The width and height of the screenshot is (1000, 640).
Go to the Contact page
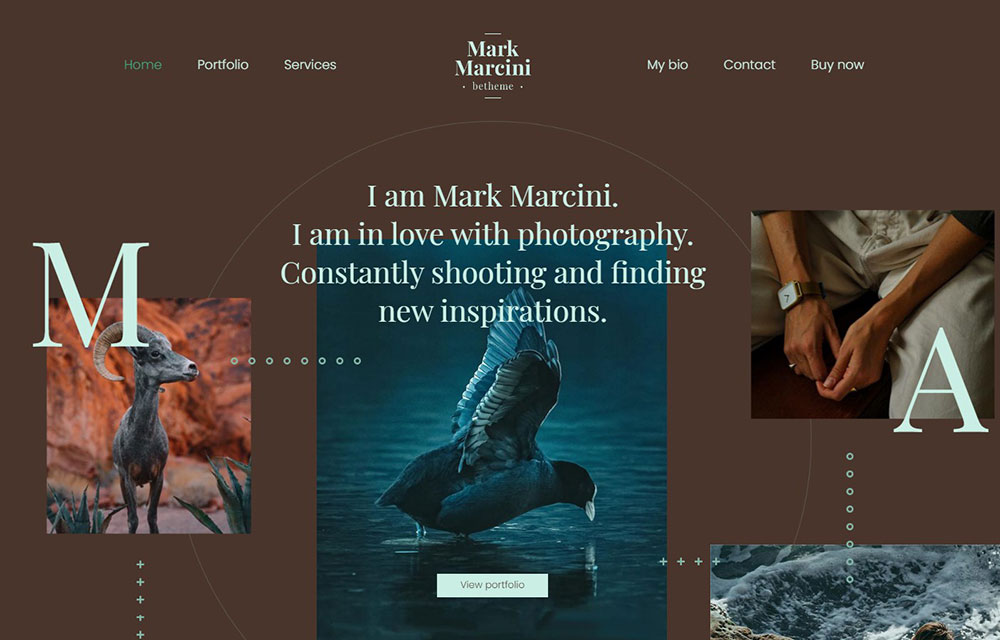pyautogui.click(x=749, y=64)
